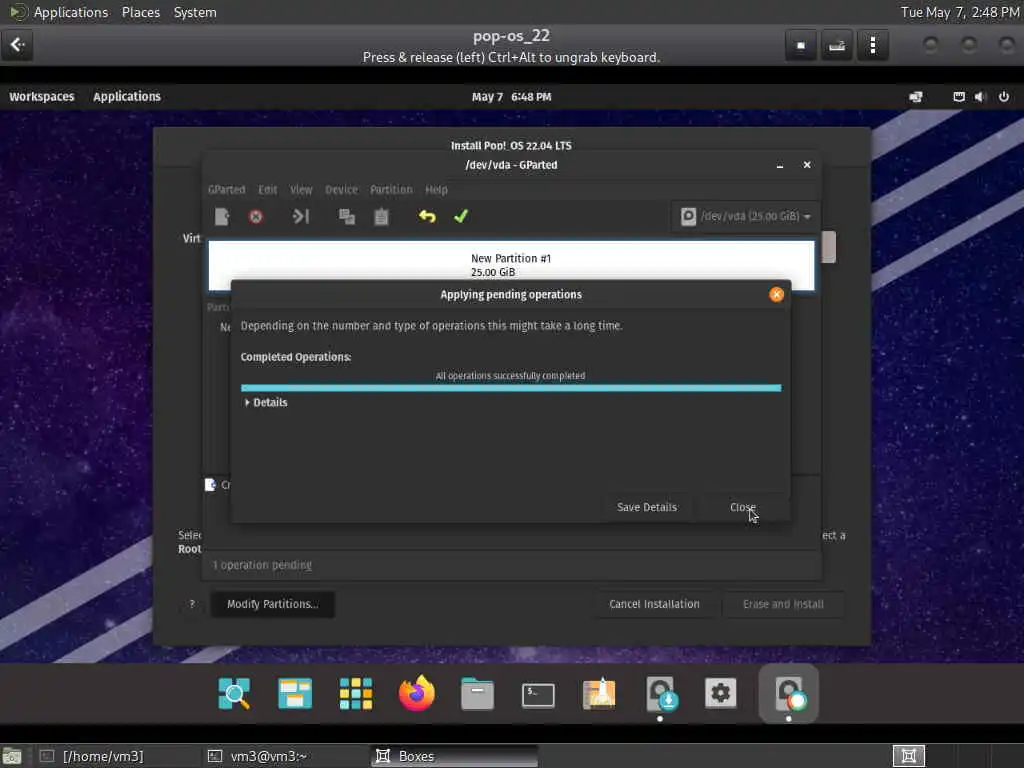Open the Device menu in GParted
The image size is (1024, 768).
(342, 189)
